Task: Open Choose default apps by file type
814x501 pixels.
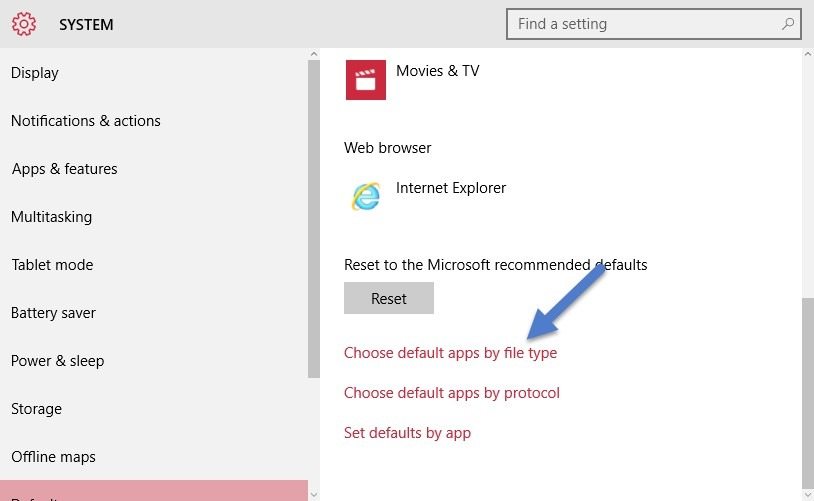Action: tap(451, 353)
